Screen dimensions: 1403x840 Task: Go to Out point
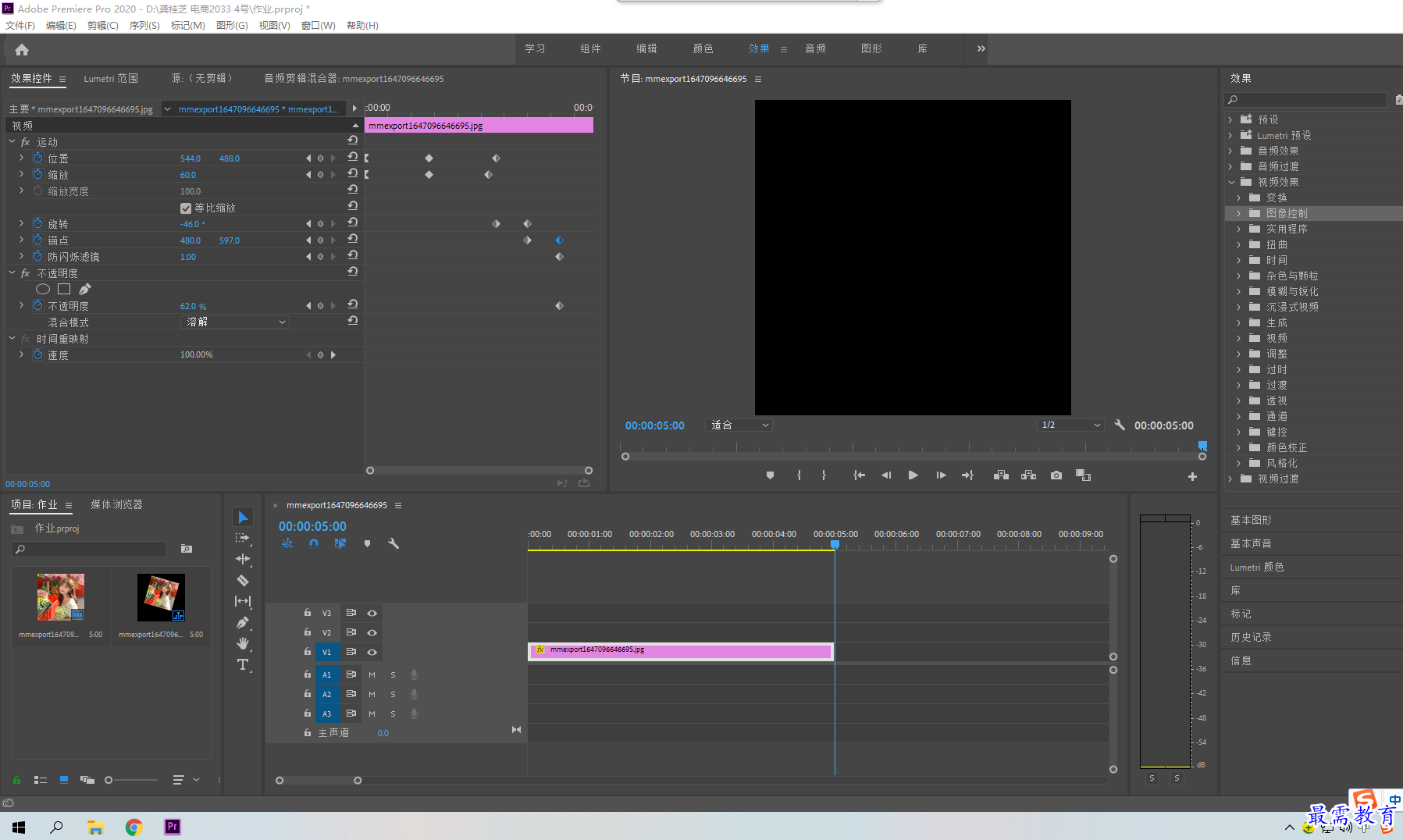pyautogui.click(x=967, y=475)
